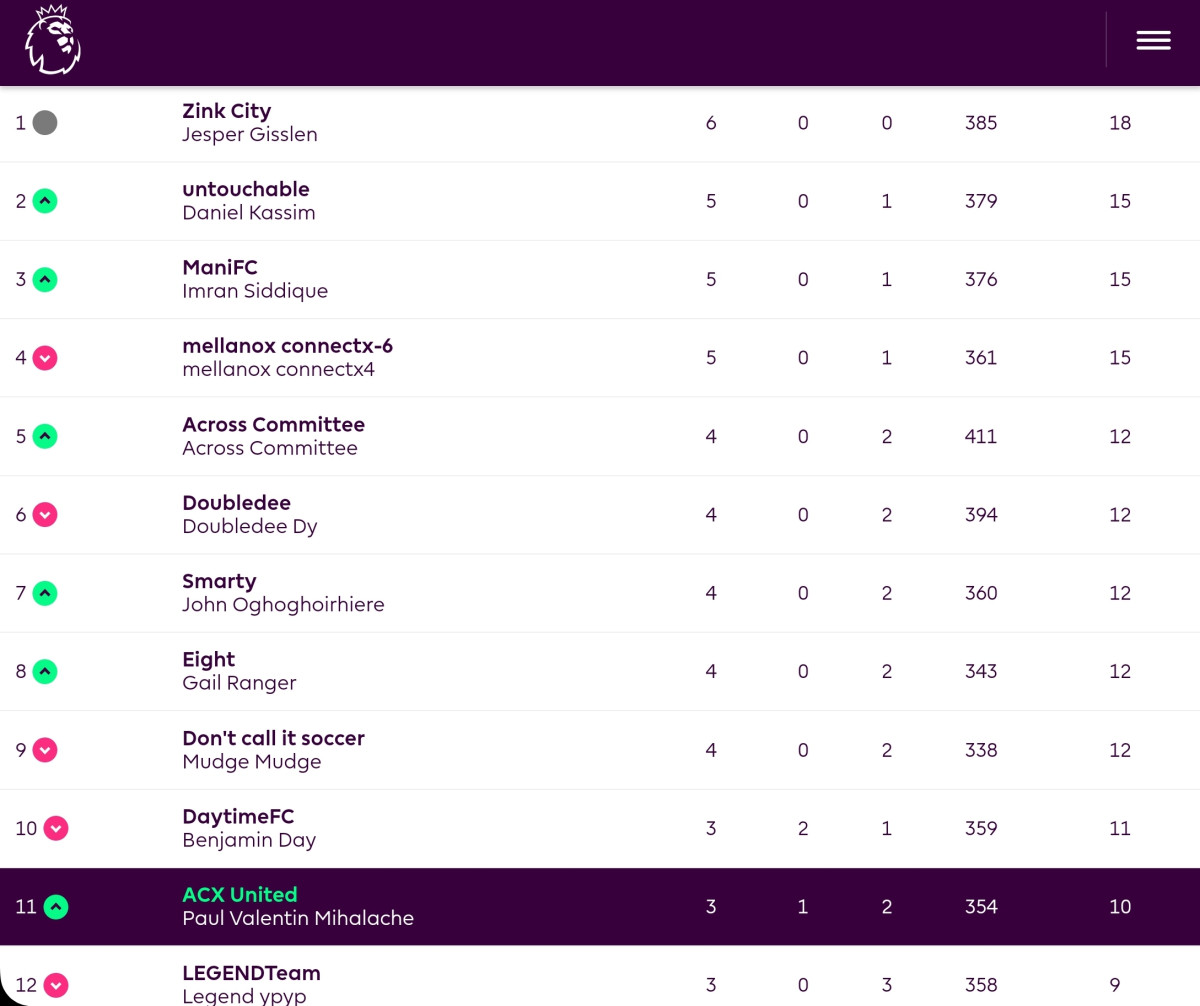
Task: Click the green up arrow beside Smarty
Action: [45, 593]
